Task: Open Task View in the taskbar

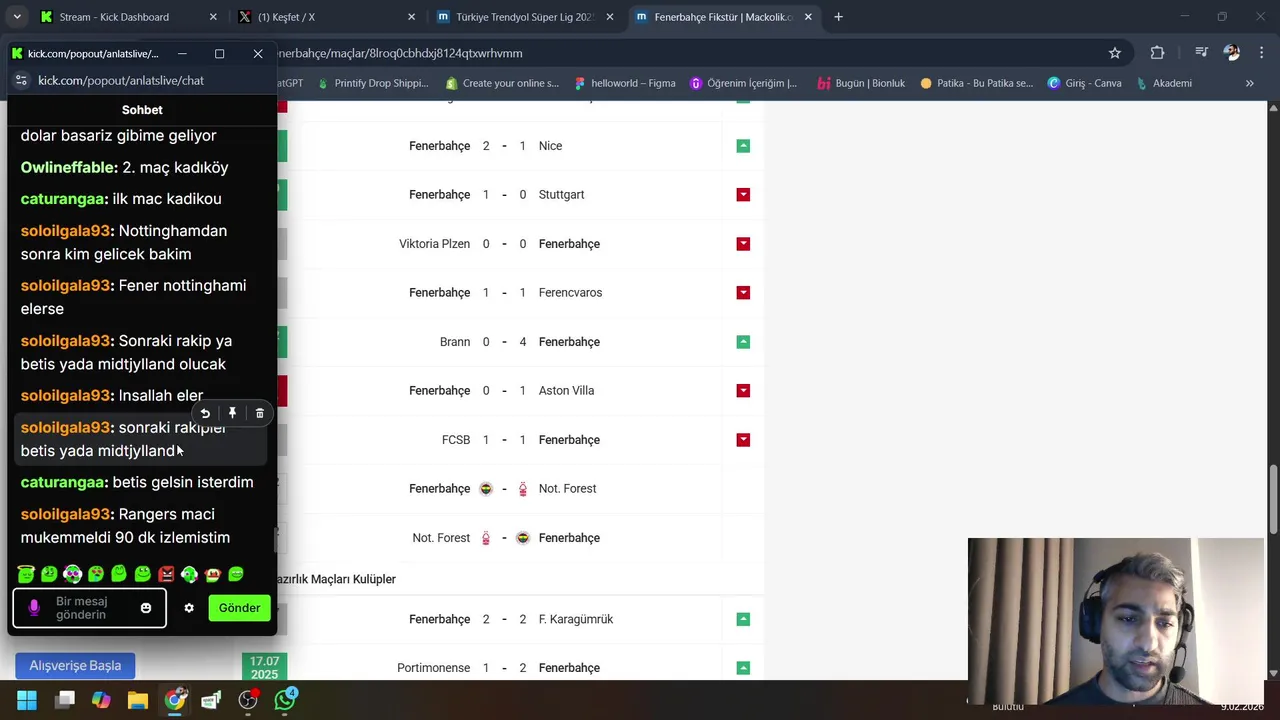Action: click(x=65, y=700)
